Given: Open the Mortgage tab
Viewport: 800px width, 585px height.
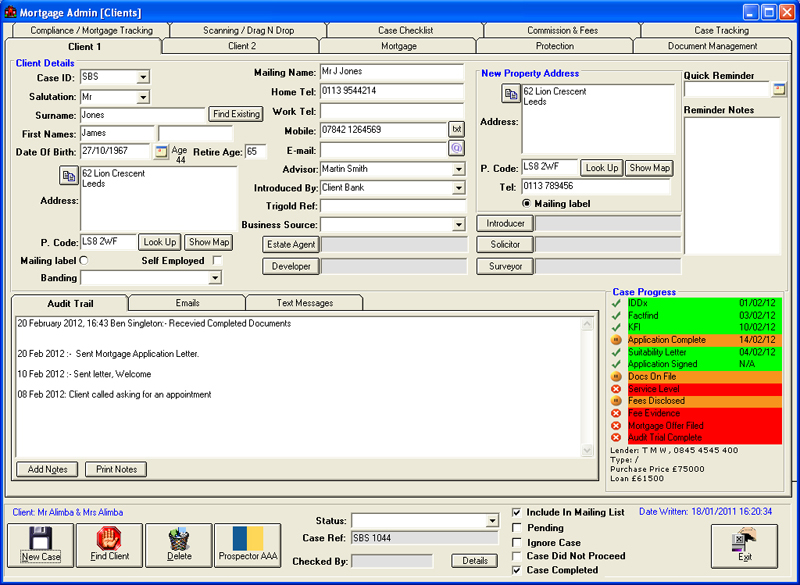Looking at the screenshot, I should tap(399, 46).
